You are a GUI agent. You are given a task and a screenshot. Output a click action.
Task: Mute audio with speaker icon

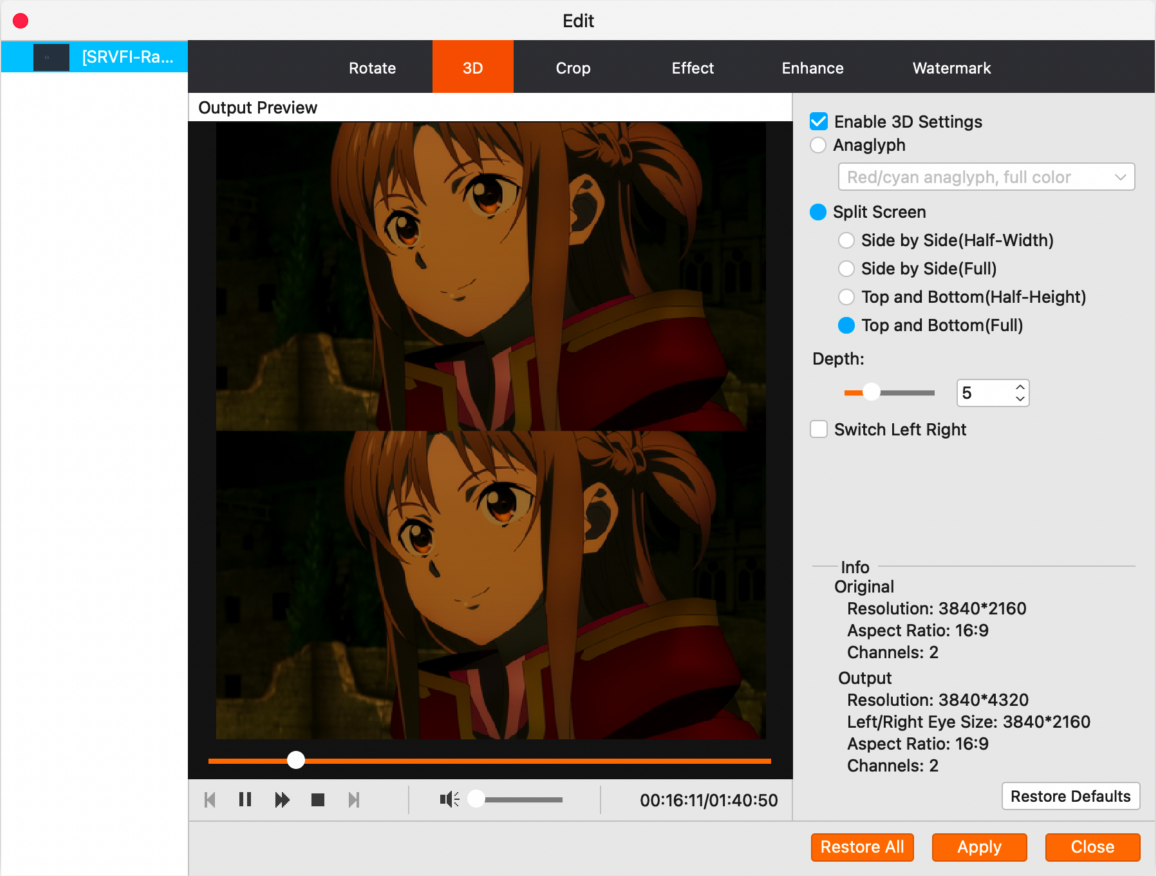coord(449,799)
